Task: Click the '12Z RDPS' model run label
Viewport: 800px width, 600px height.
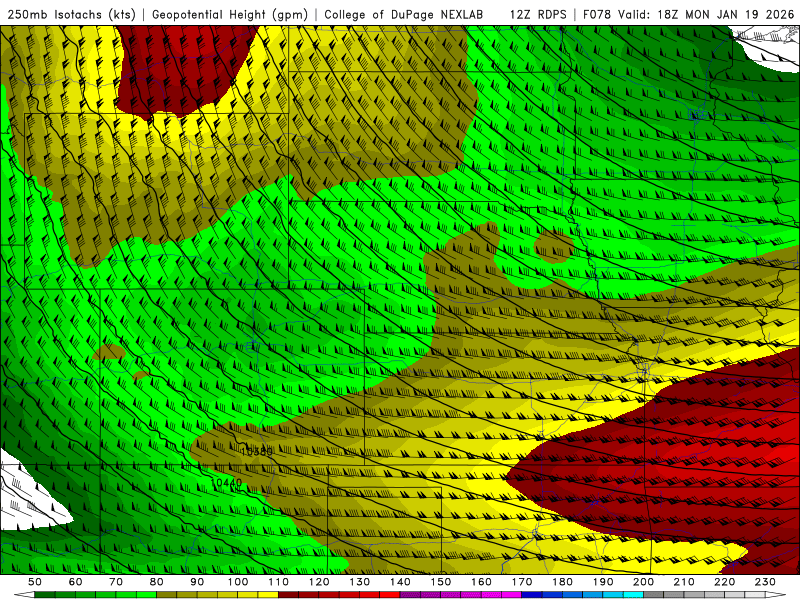Action: [x=538, y=14]
